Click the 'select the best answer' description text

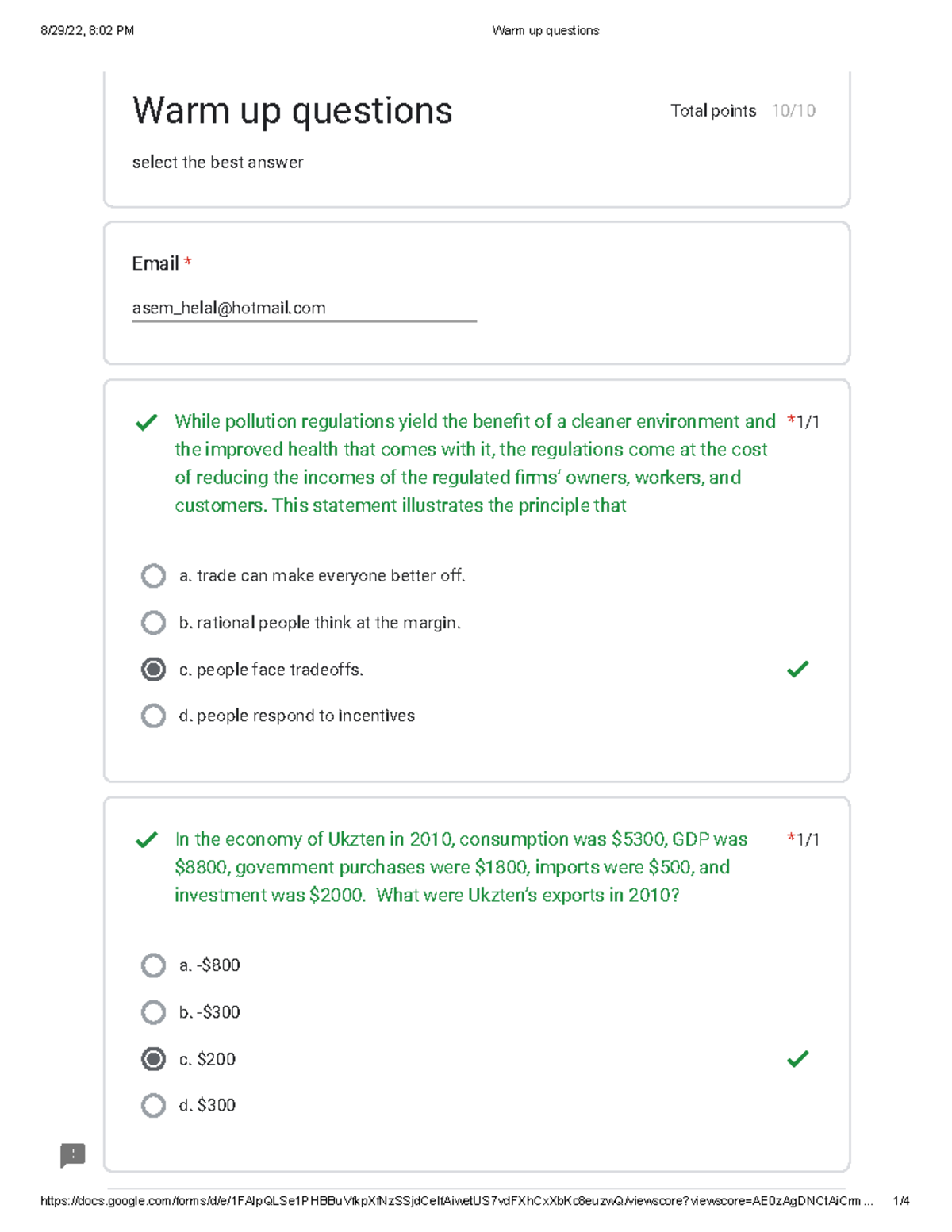[x=217, y=163]
